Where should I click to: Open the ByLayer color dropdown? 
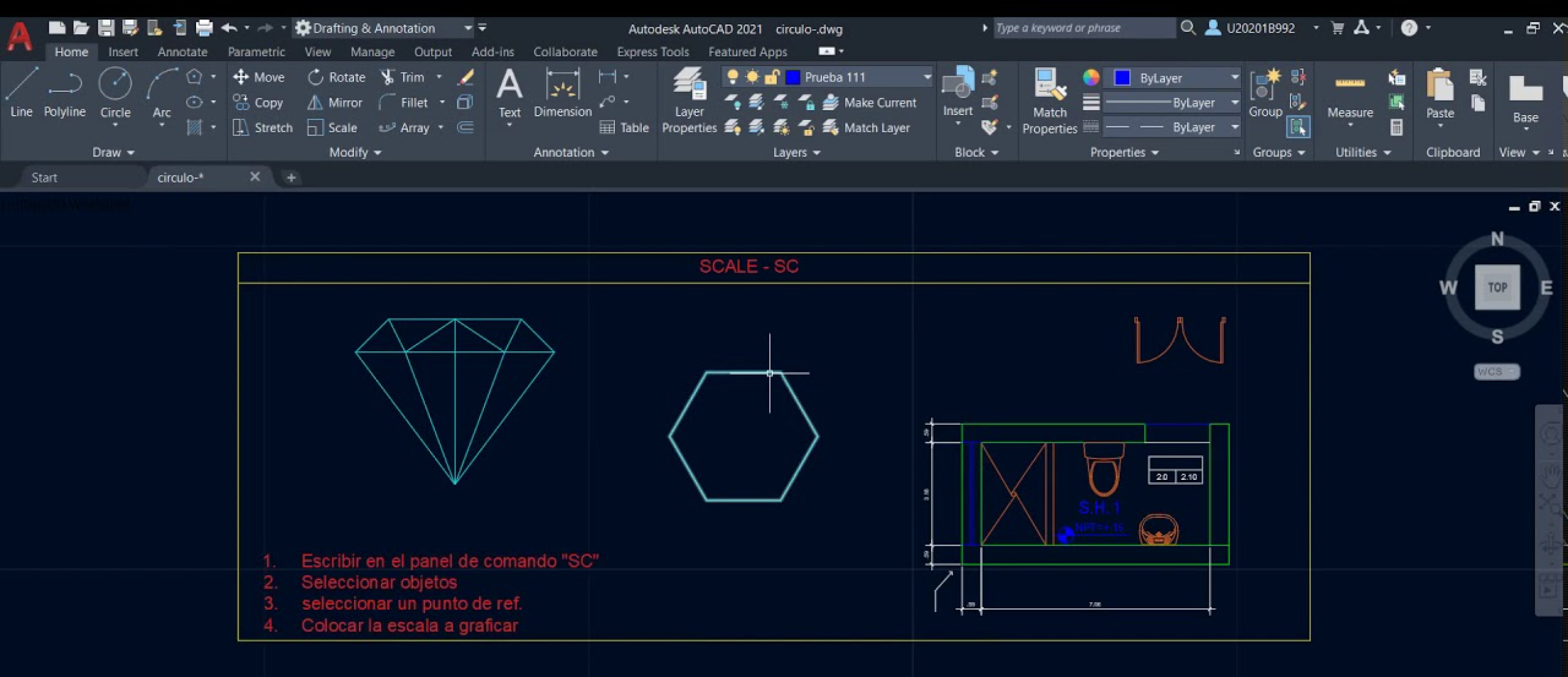point(1236,77)
